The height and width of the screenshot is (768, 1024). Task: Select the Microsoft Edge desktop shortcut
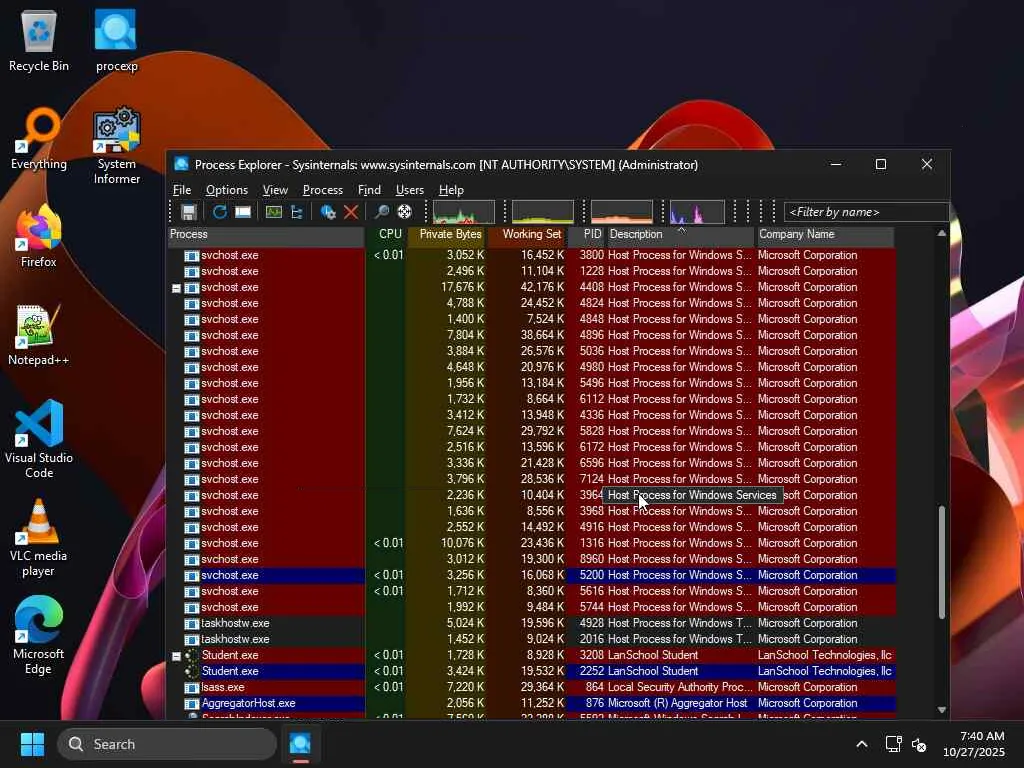pyautogui.click(x=39, y=635)
